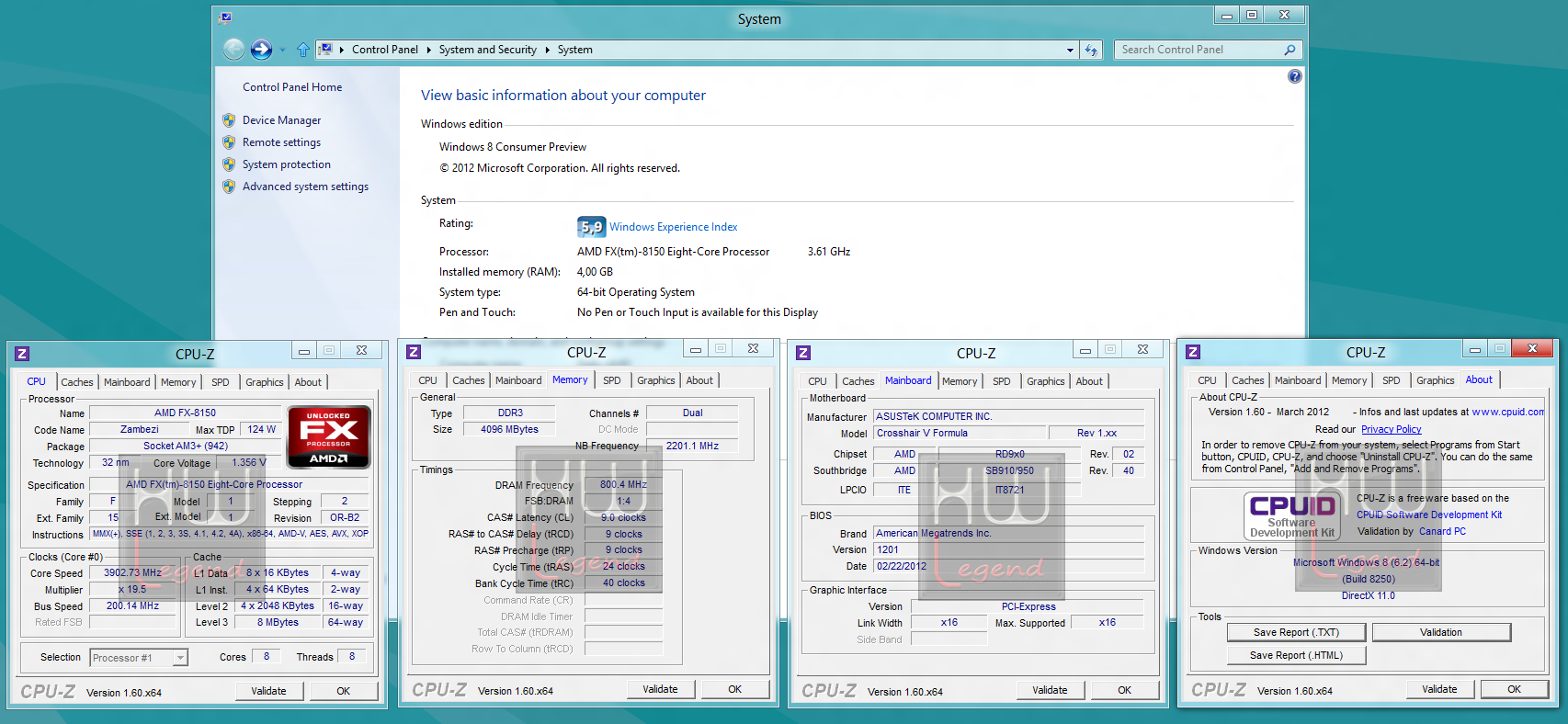Open the blue Help question mark icon
1568x724 pixels.
(1295, 76)
